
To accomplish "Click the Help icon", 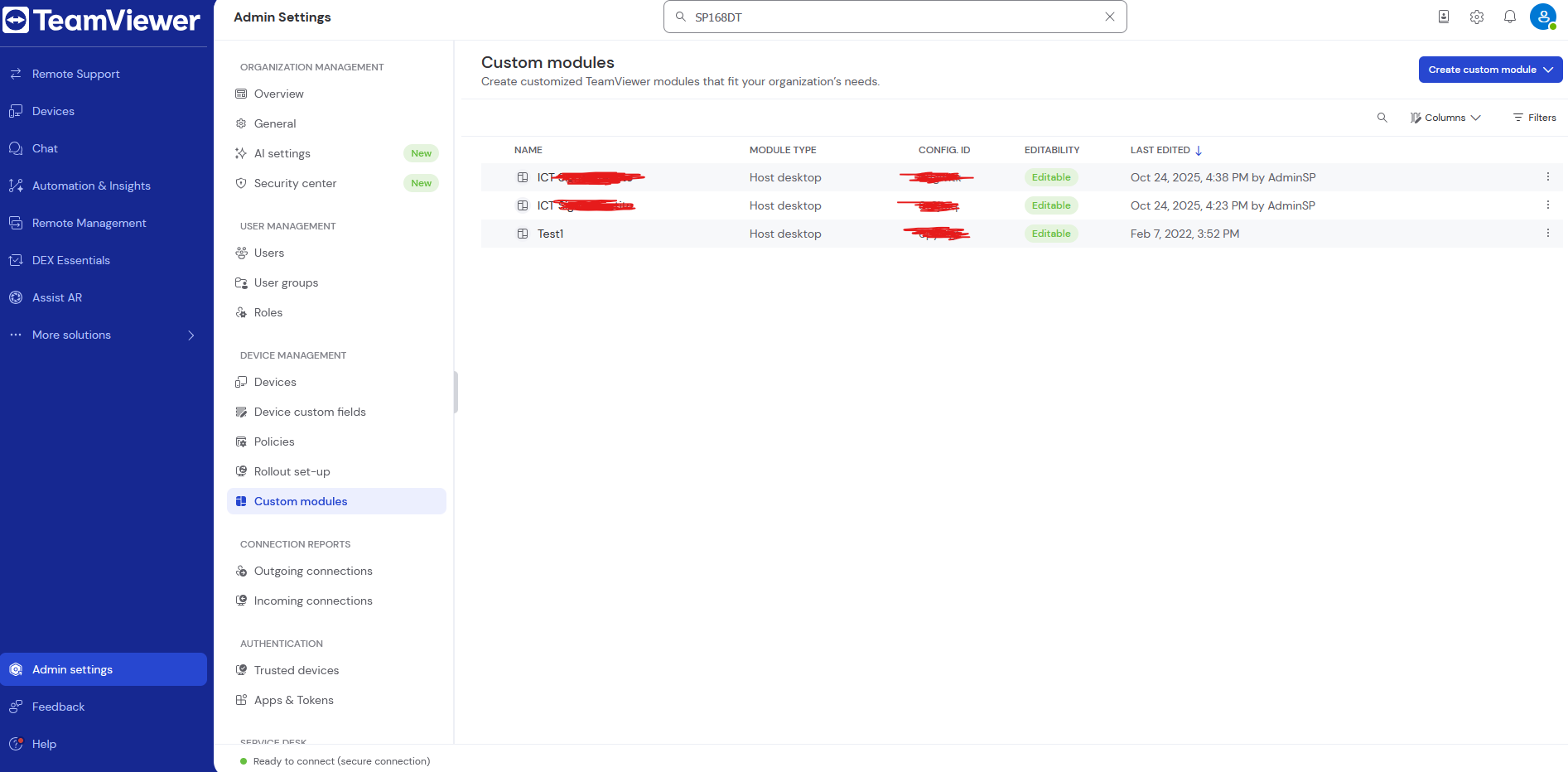I will (x=16, y=744).
